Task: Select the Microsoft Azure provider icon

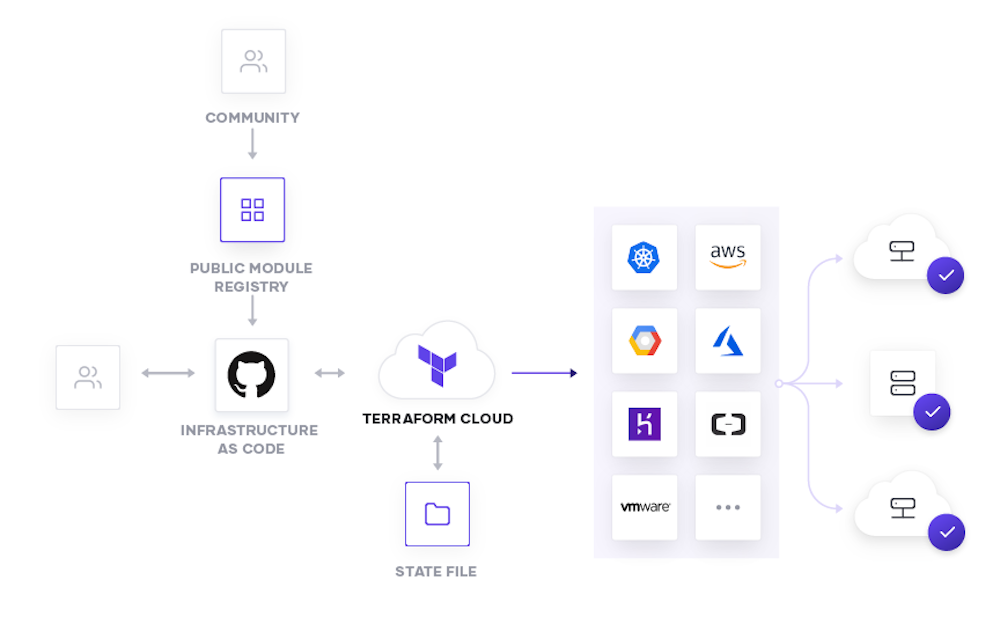Action: tap(728, 341)
